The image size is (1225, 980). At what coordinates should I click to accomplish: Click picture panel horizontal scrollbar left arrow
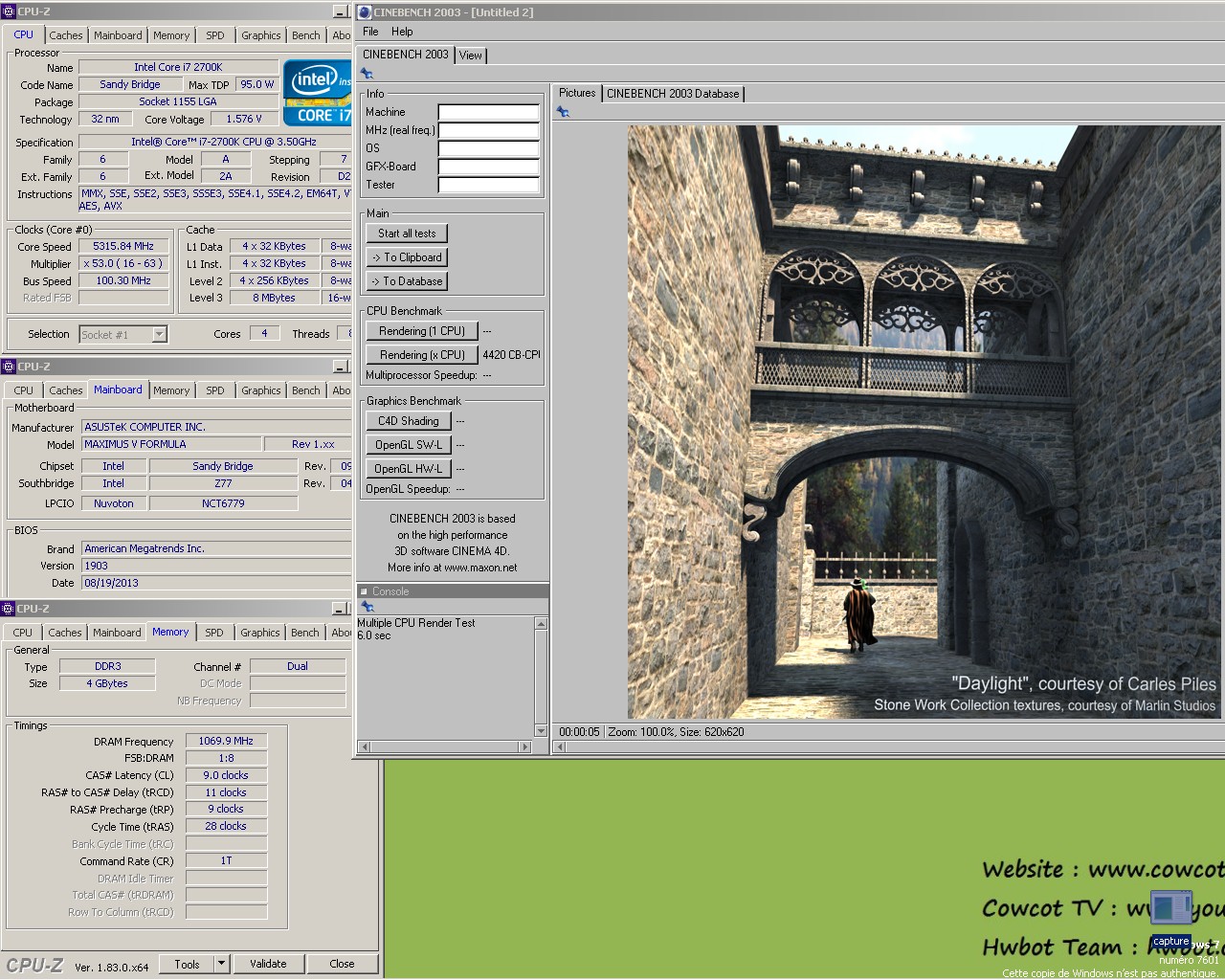(x=561, y=746)
